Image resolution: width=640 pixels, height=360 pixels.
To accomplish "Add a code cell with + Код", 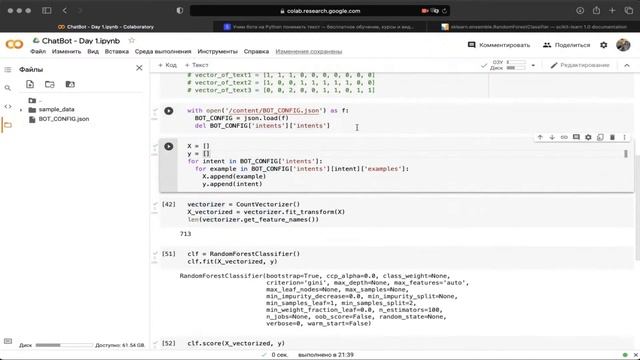I will click(x=167, y=65).
